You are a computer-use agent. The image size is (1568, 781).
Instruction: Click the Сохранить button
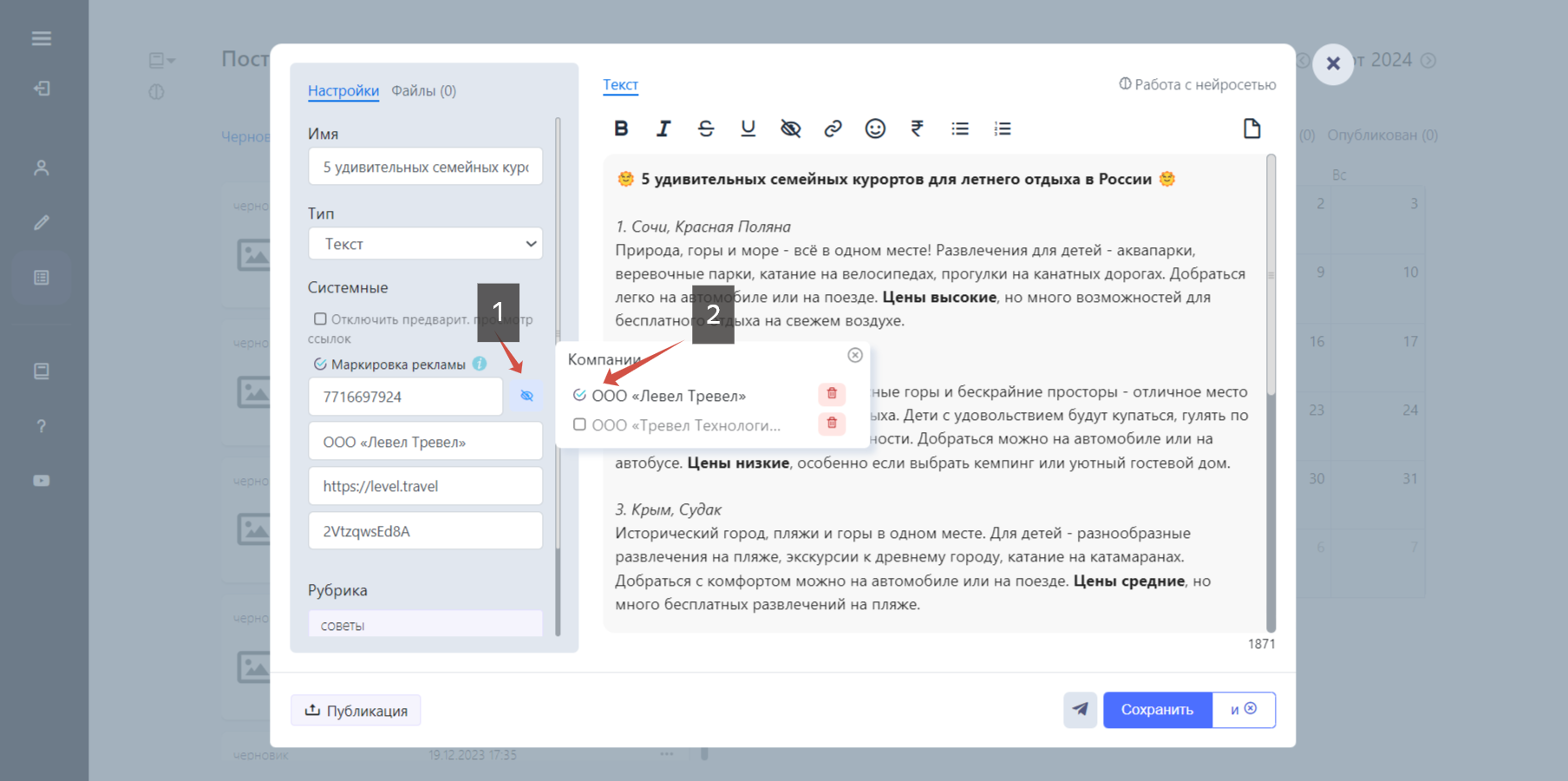[1157, 710]
